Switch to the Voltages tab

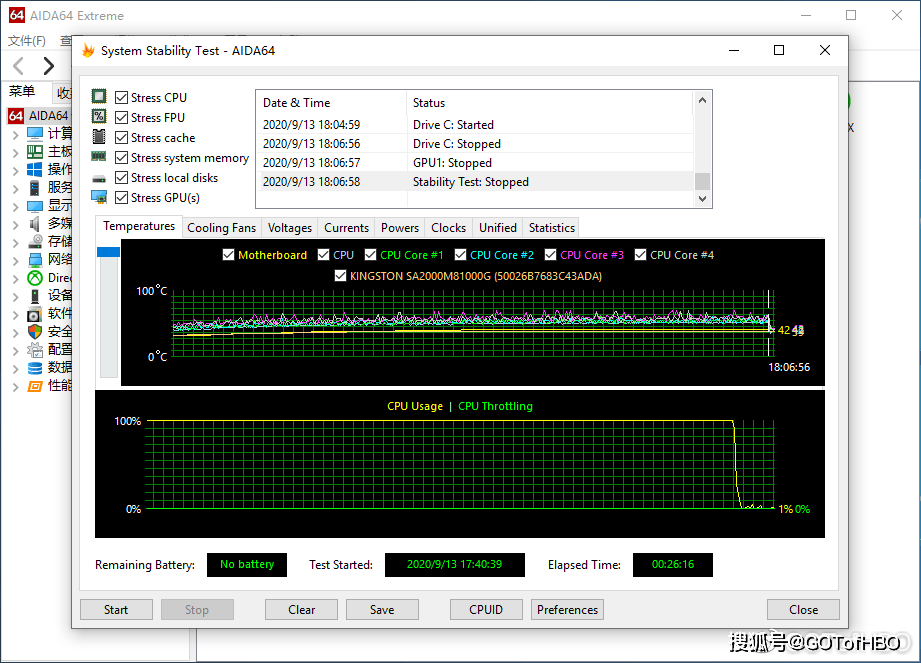click(290, 228)
